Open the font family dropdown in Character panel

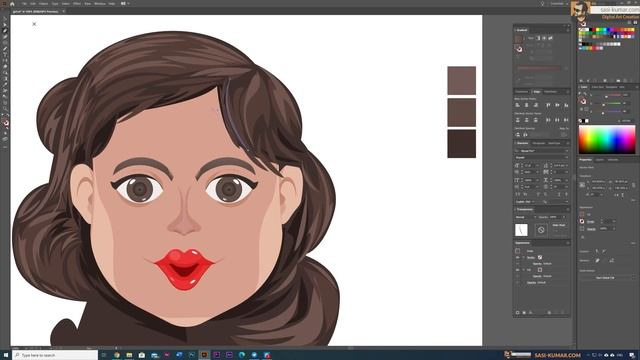click(542, 151)
